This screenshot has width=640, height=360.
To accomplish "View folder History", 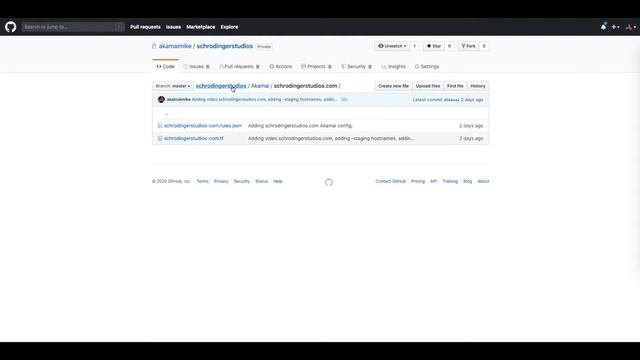I will (x=478, y=86).
